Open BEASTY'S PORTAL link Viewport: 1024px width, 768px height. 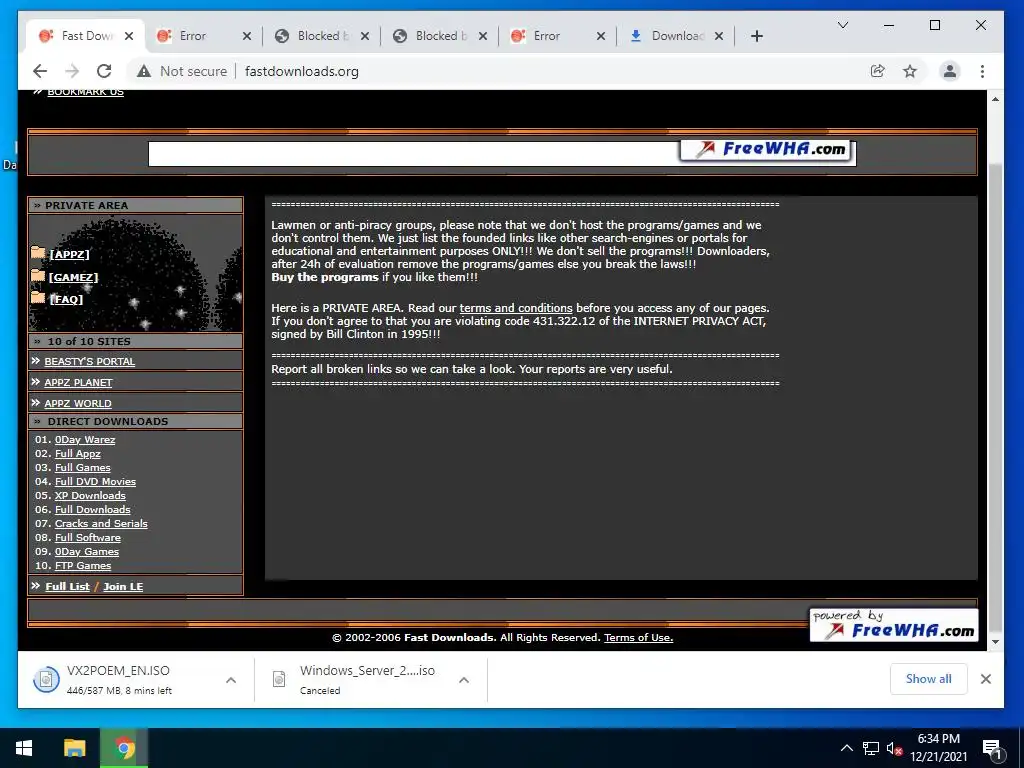point(89,361)
